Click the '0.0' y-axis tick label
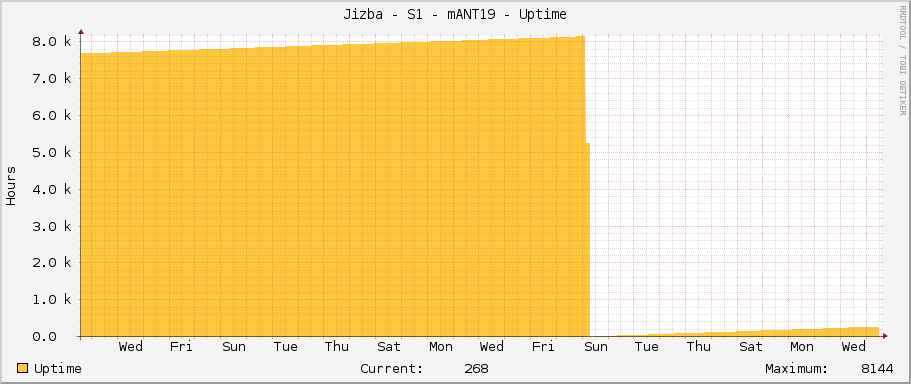This screenshot has width=911, height=384. click(44, 337)
